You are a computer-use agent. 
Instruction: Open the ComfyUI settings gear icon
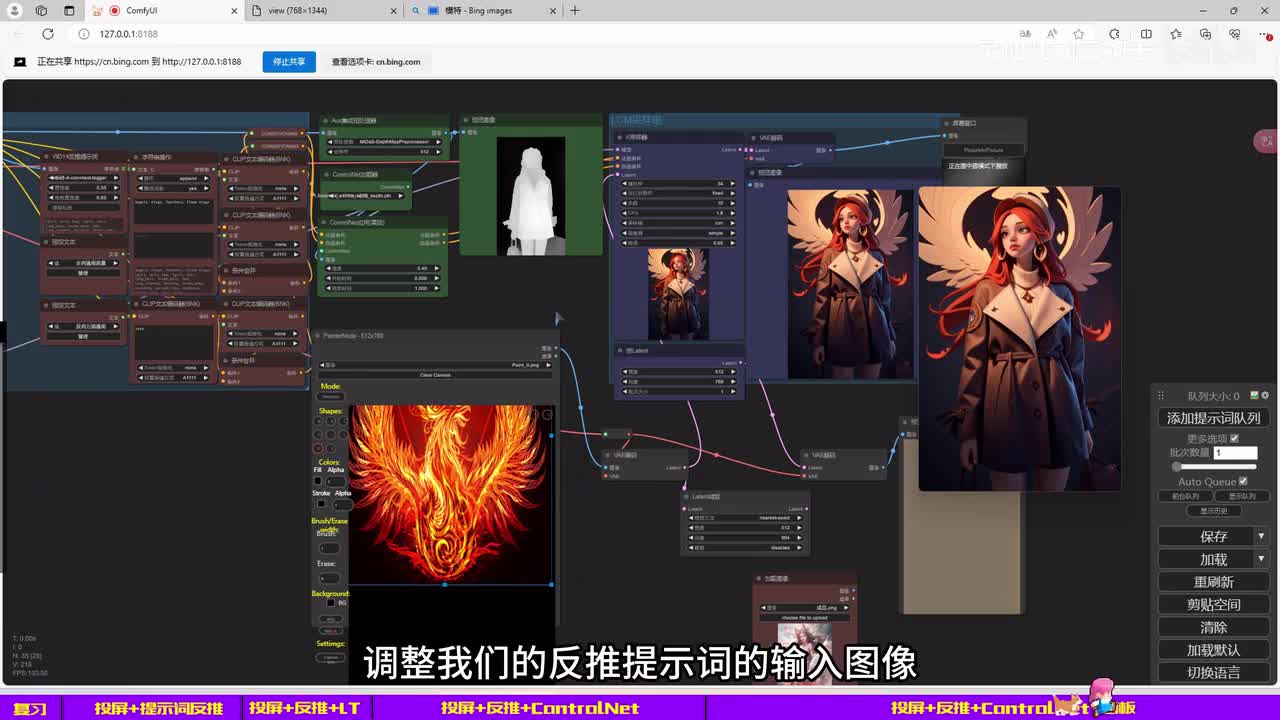(1265, 396)
